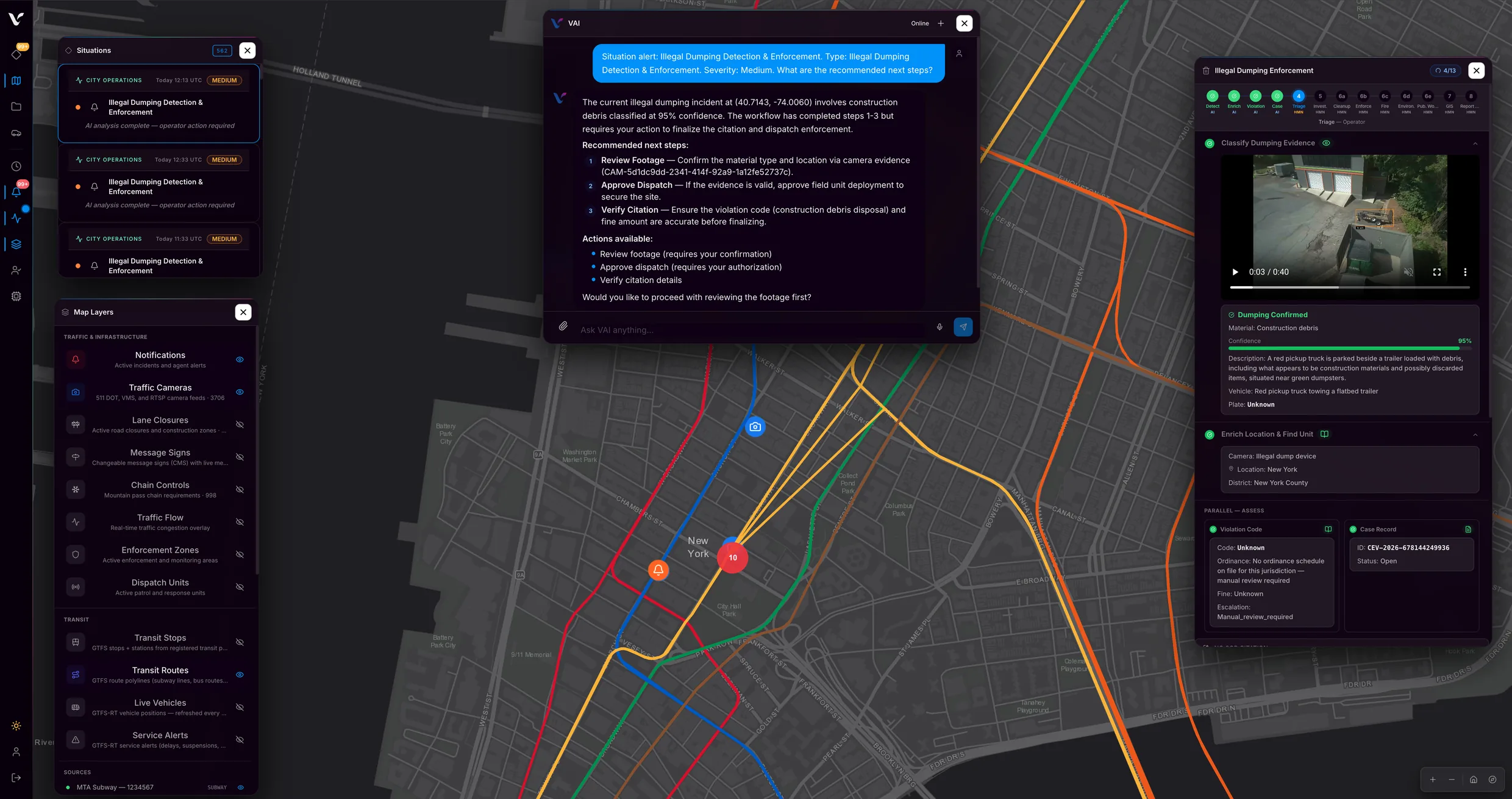Click the 562 situations count badge

tap(223, 51)
